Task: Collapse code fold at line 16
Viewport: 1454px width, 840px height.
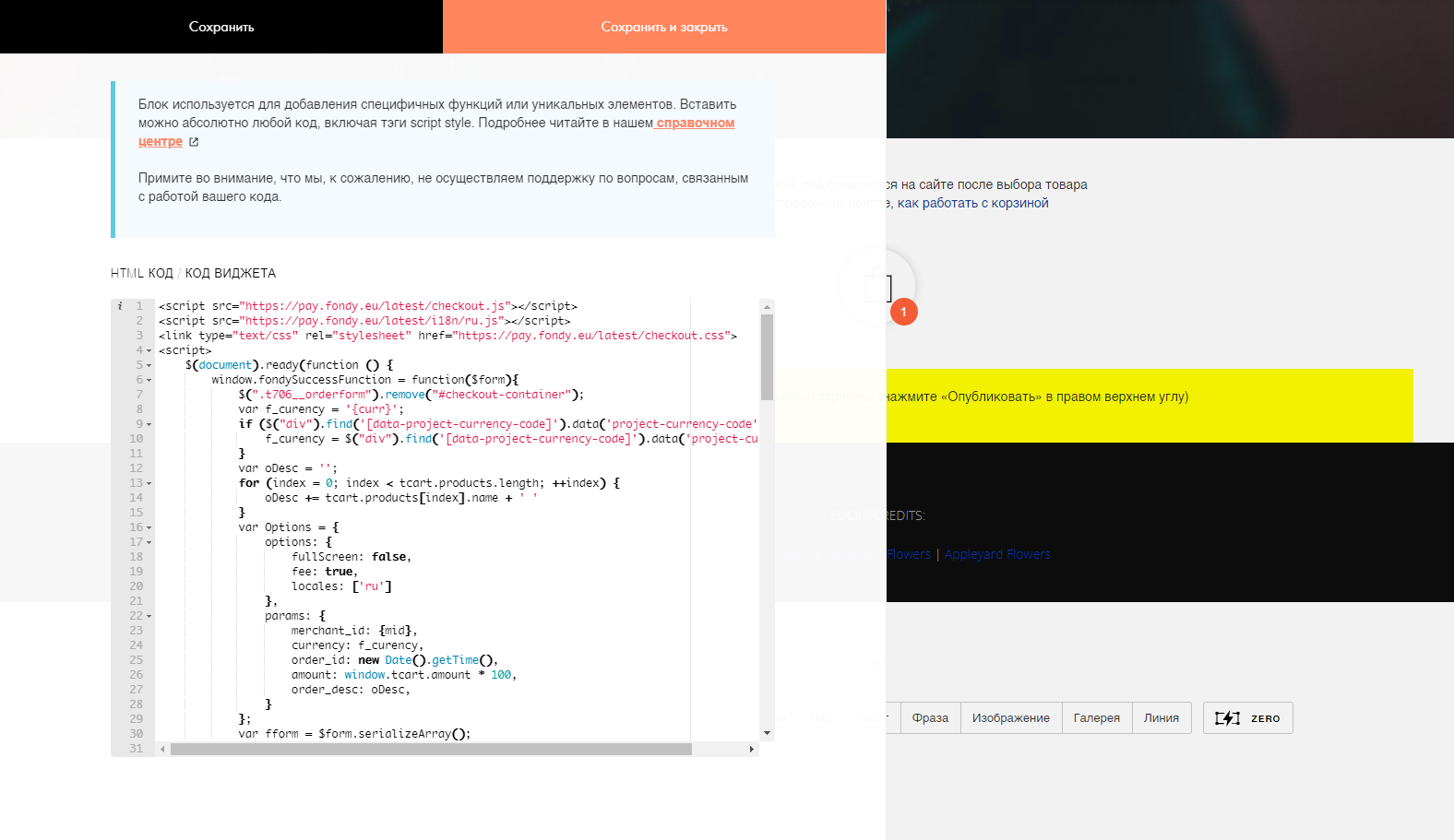Action: pos(149,527)
